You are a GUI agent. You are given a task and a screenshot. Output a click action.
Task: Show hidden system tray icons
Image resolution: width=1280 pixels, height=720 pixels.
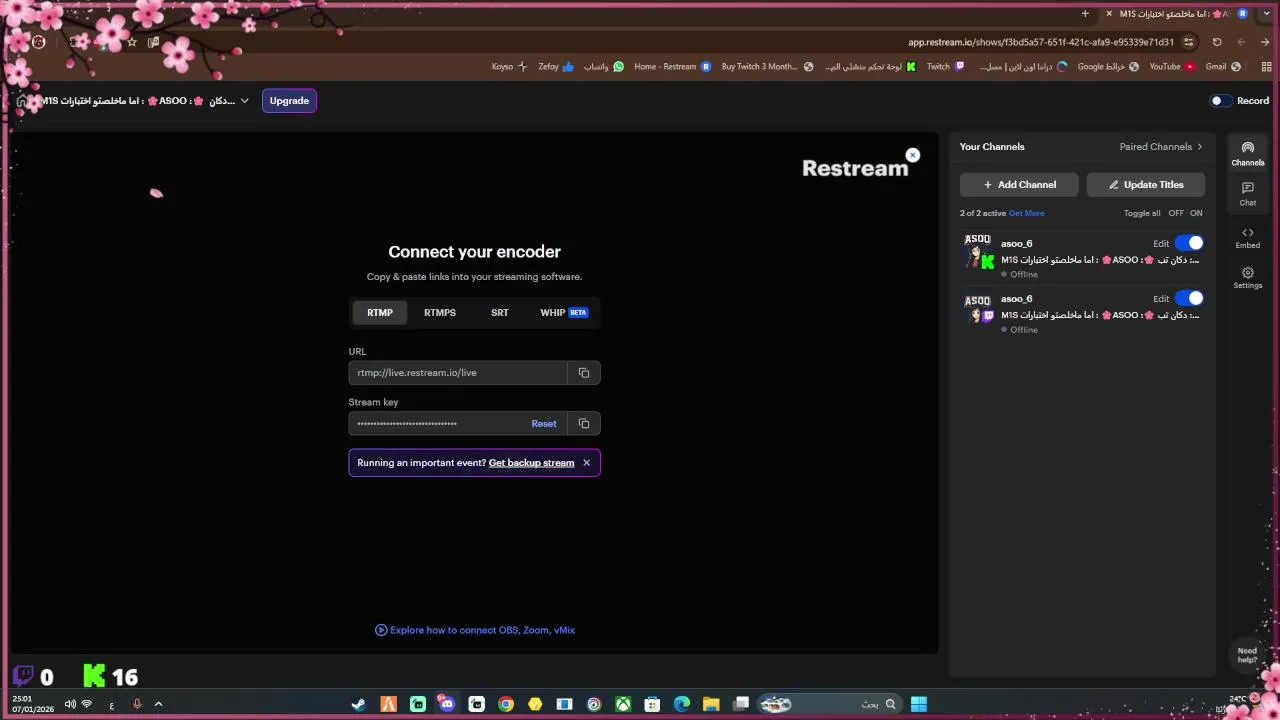tap(158, 704)
